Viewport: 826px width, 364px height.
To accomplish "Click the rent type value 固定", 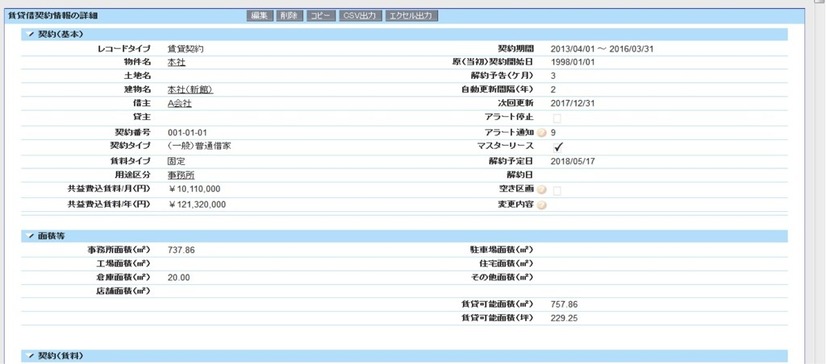I will 176,161.
